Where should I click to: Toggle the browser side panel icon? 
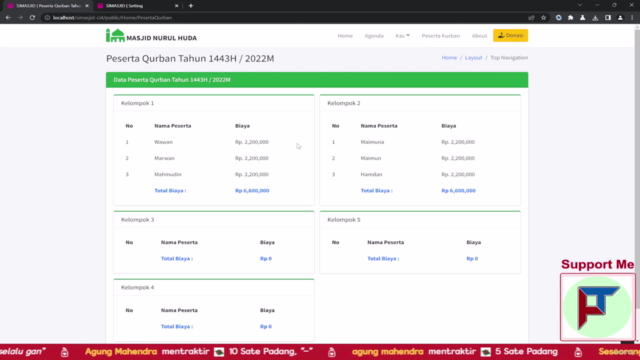(x=608, y=18)
